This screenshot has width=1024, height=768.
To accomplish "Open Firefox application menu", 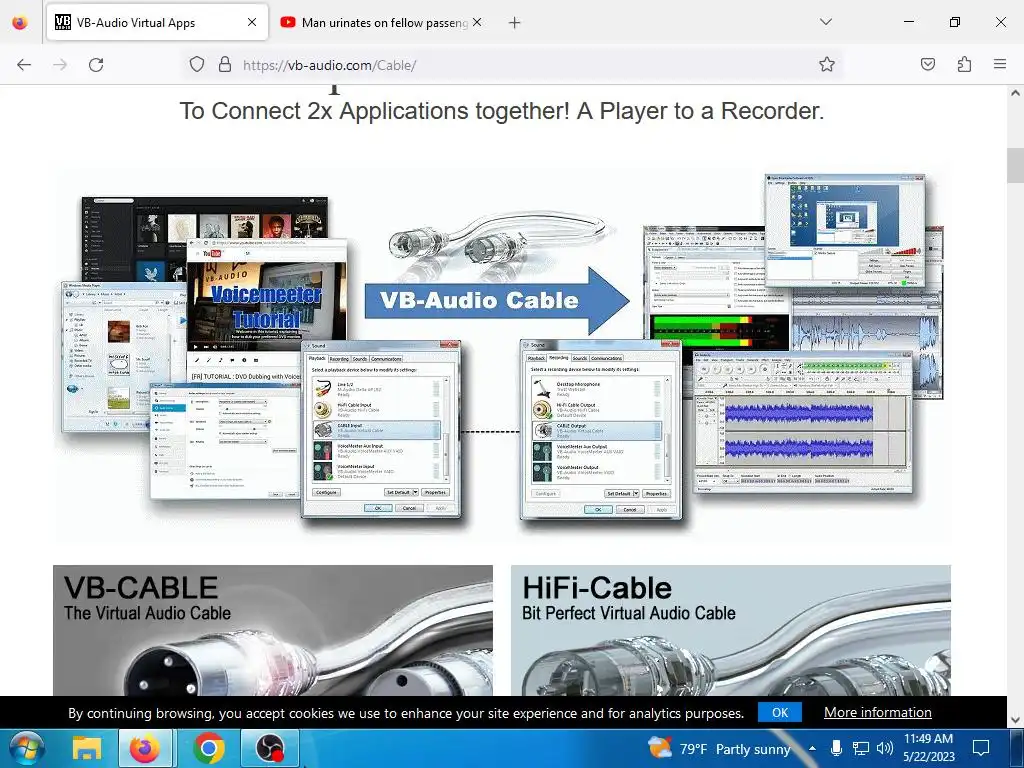I will (x=999, y=64).
